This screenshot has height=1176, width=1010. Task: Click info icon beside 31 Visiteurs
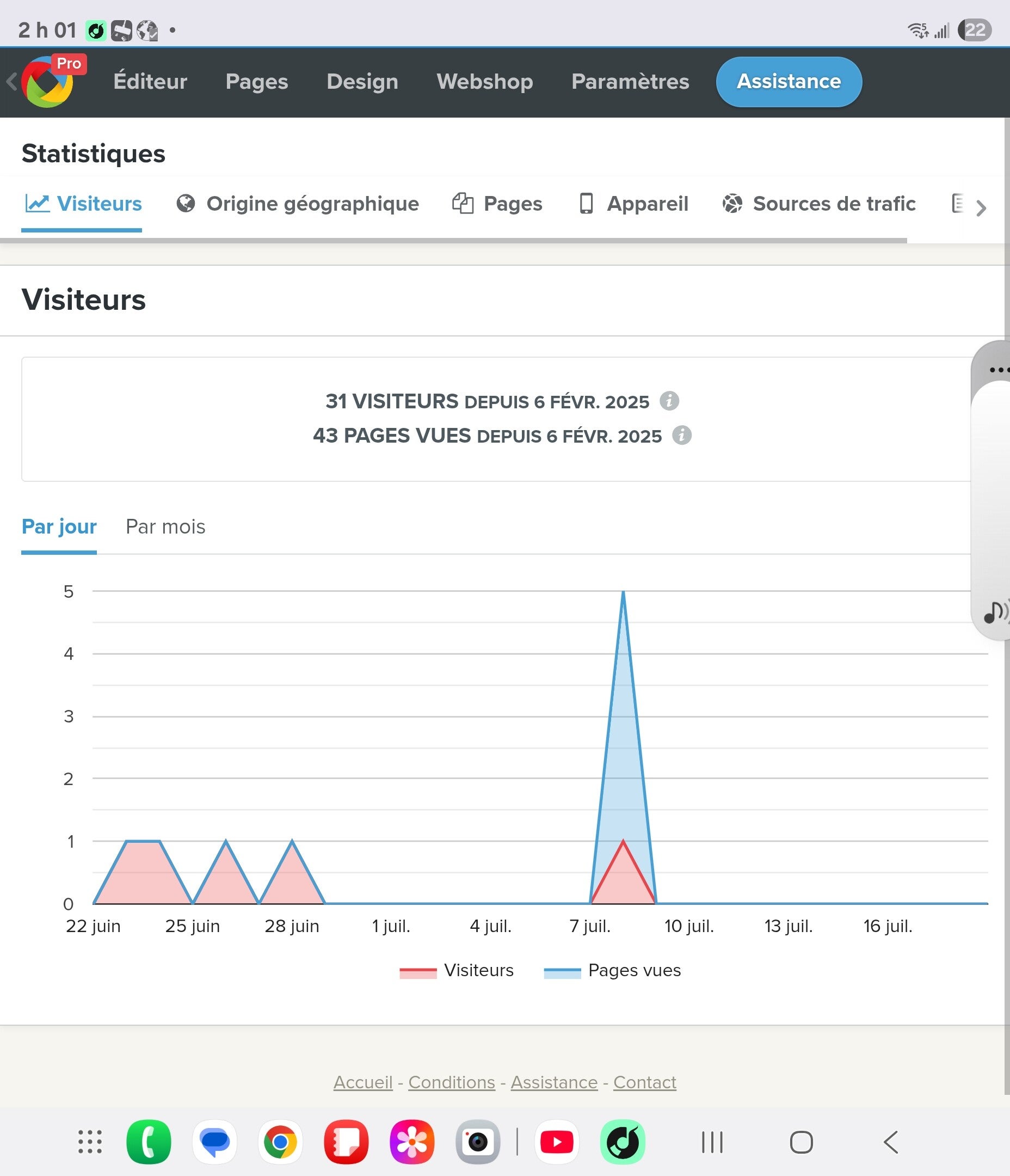669,401
